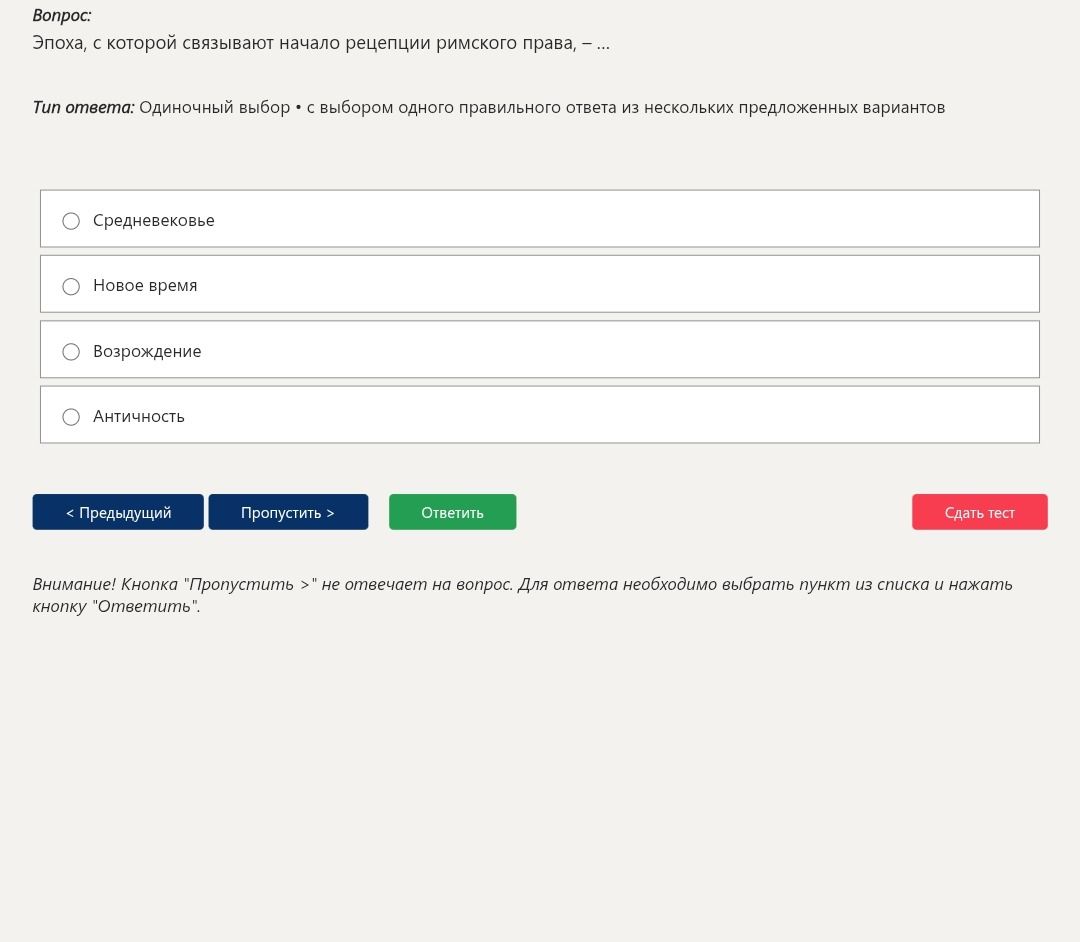Click the Новое время answer label text
Screen dimensions: 1080x942
145,286
